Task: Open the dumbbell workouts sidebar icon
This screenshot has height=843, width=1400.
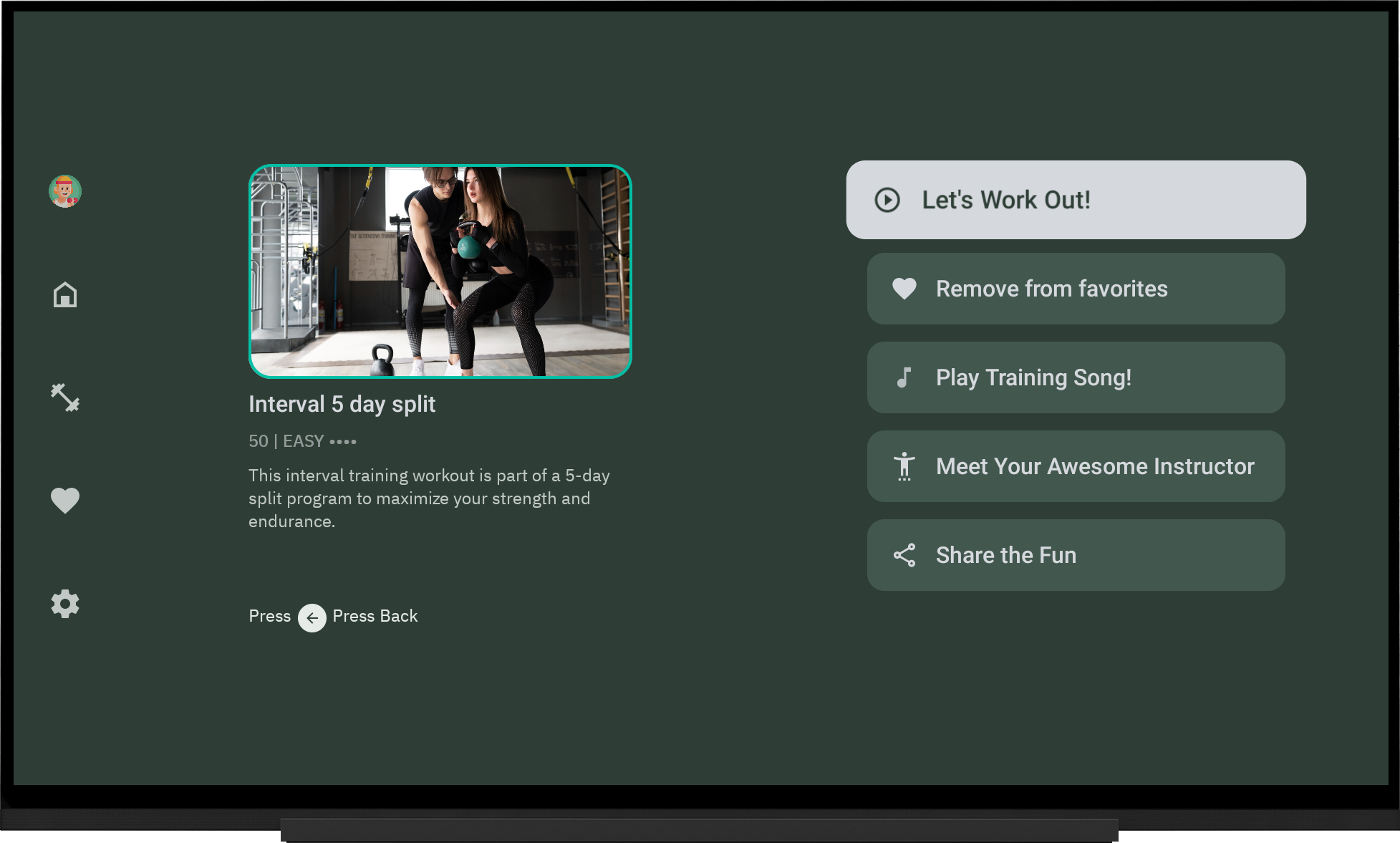Action: (65, 398)
